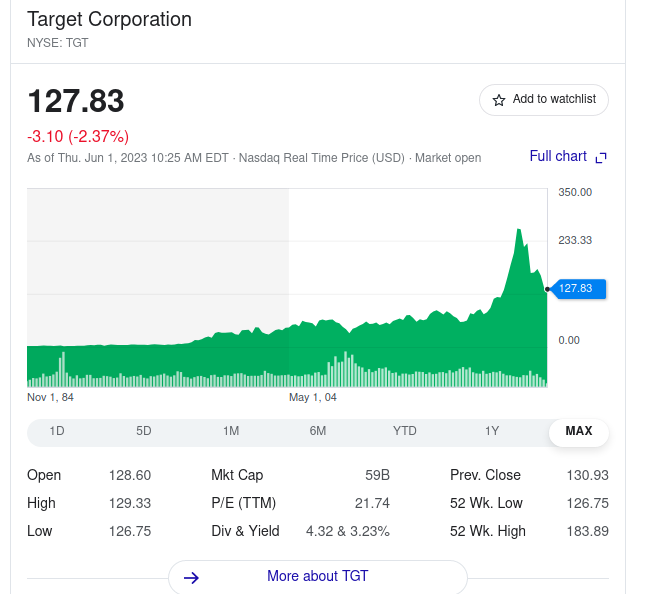The height and width of the screenshot is (594, 656).
Task: Click the 126.75 value in the 52 Wk. Low row
Action: click(587, 503)
